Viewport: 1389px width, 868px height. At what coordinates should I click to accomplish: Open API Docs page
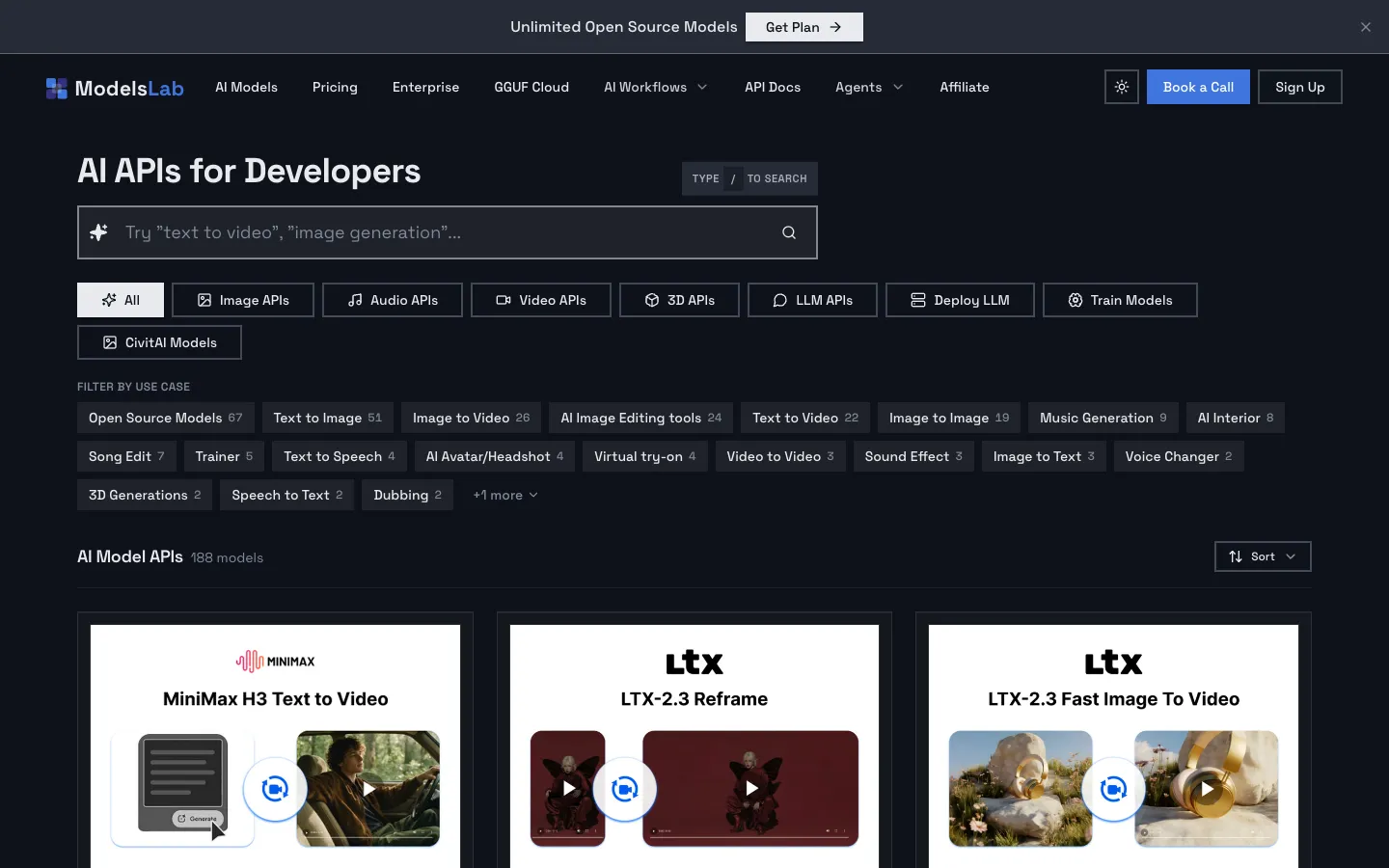(773, 87)
